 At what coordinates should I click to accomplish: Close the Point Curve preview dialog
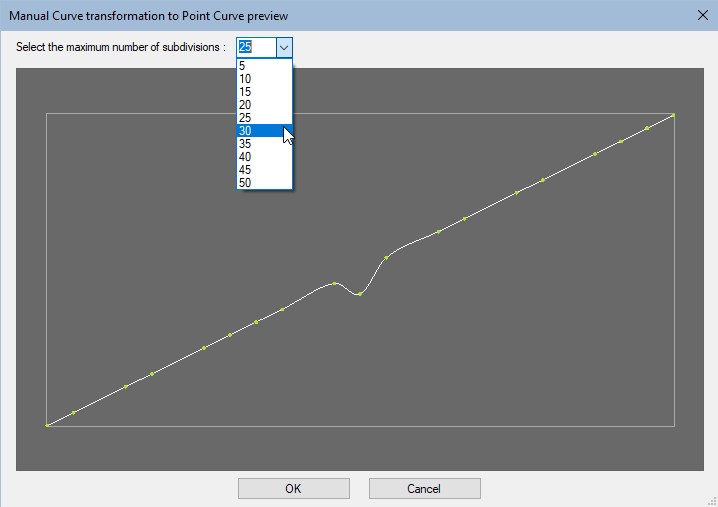click(701, 14)
